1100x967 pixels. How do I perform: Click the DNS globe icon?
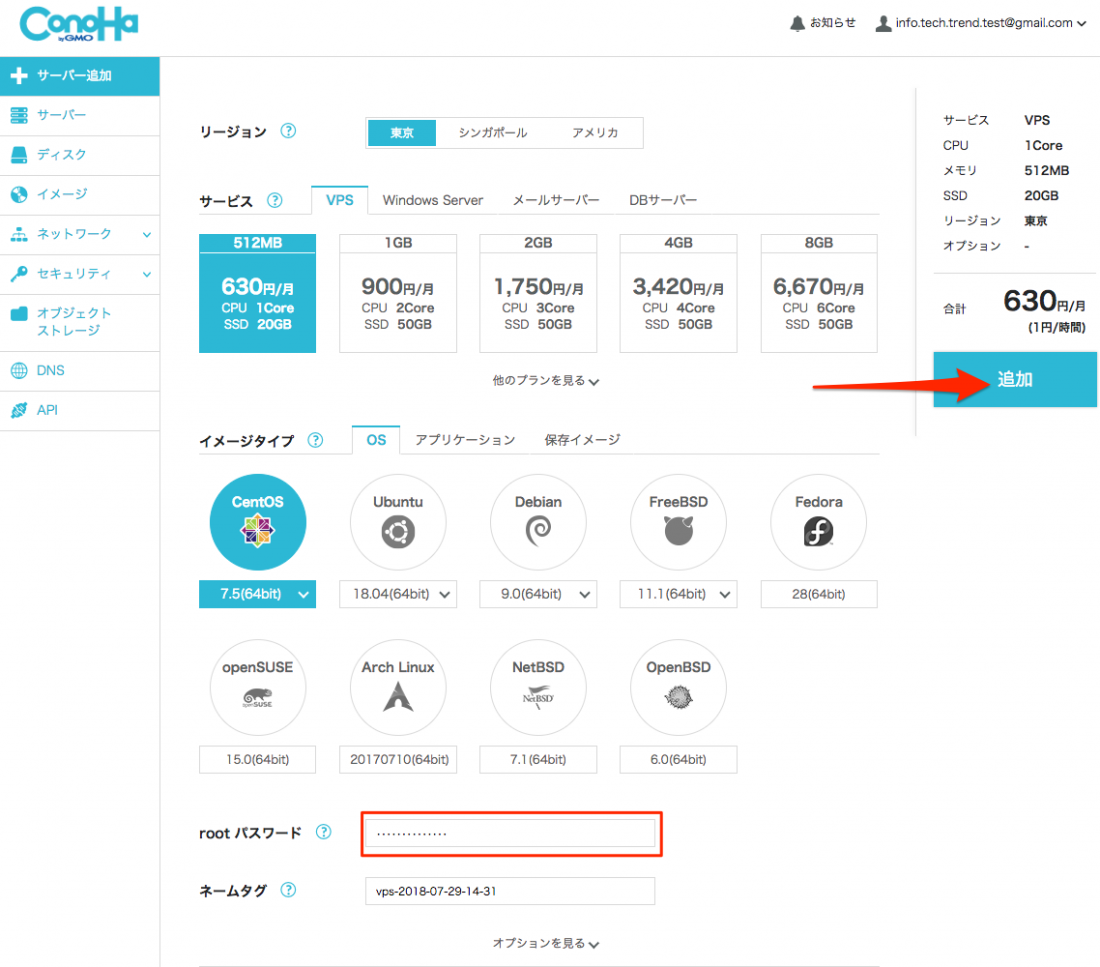[19, 371]
